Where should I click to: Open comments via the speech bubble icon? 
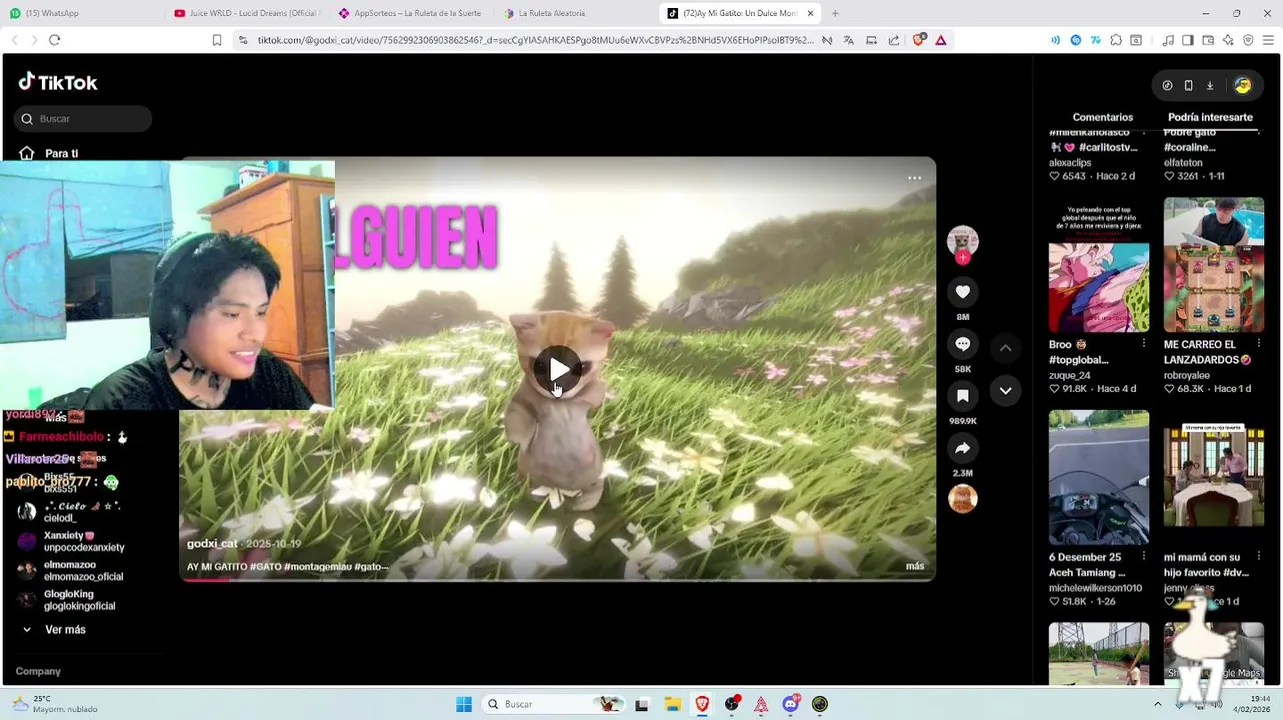click(x=963, y=344)
